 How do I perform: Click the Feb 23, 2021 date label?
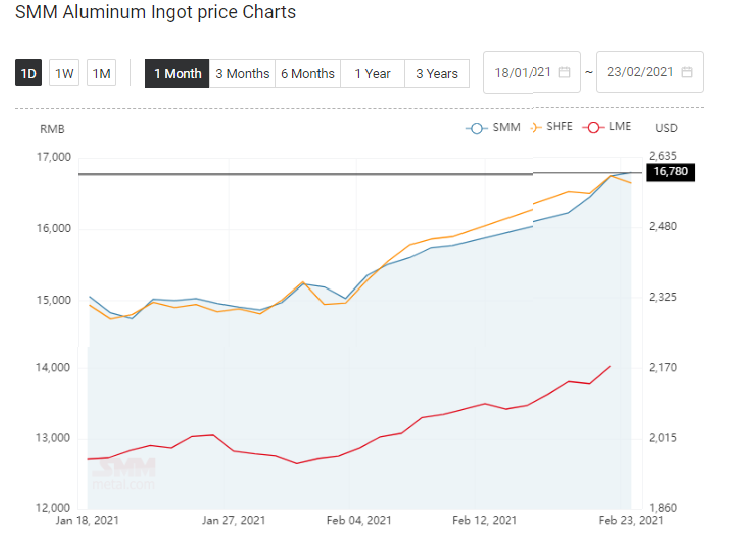point(630,521)
